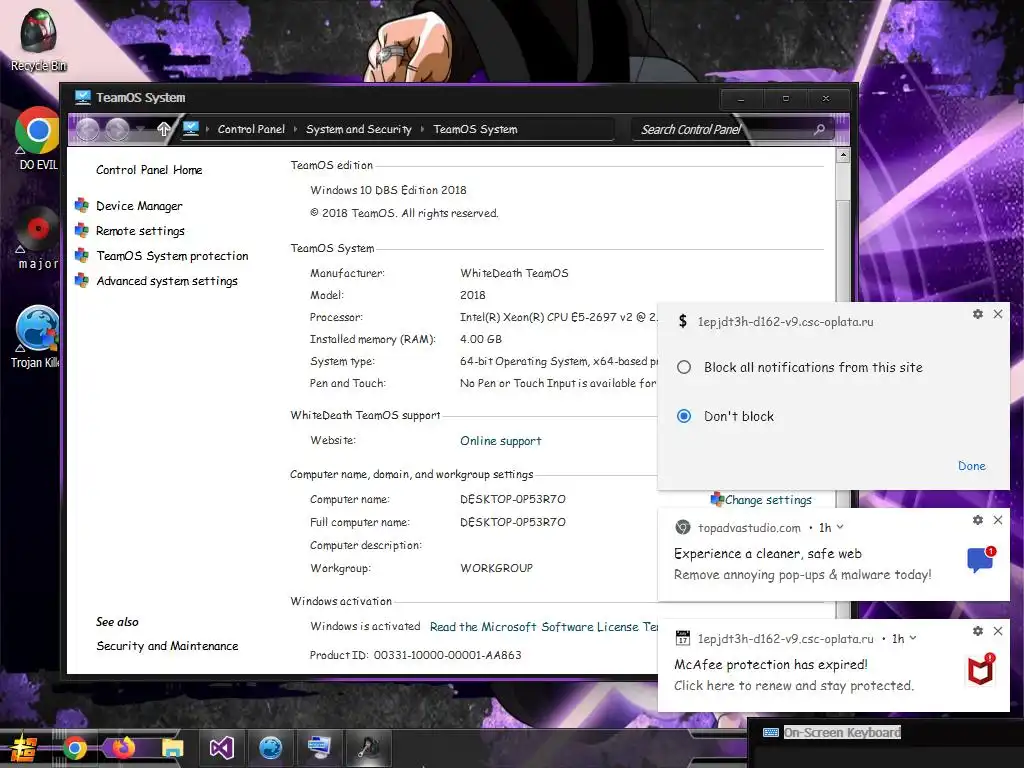Open settings gear on McAfee notification

tap(978, 631)
